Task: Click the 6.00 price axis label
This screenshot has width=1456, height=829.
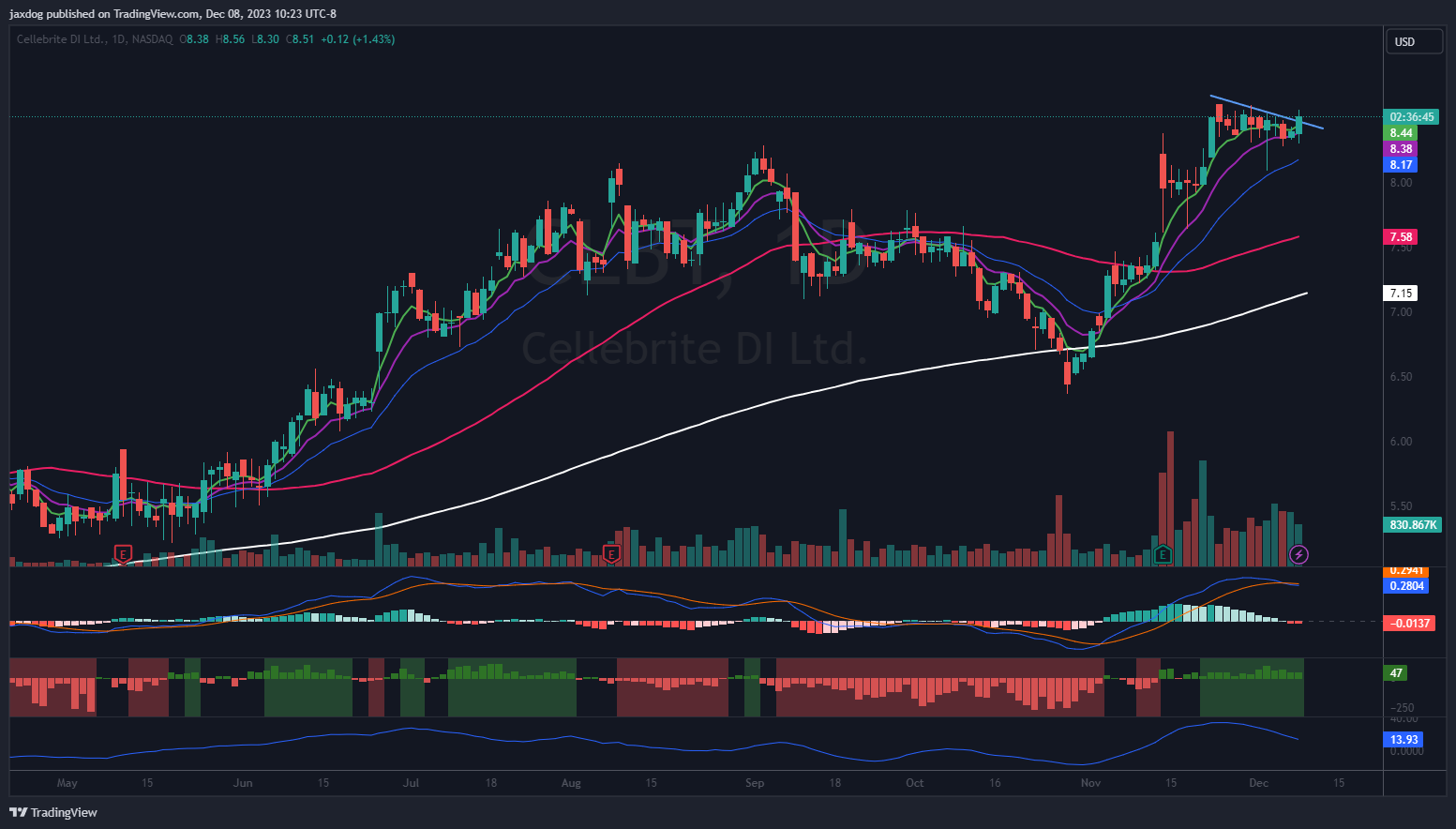Action: 1401,442
